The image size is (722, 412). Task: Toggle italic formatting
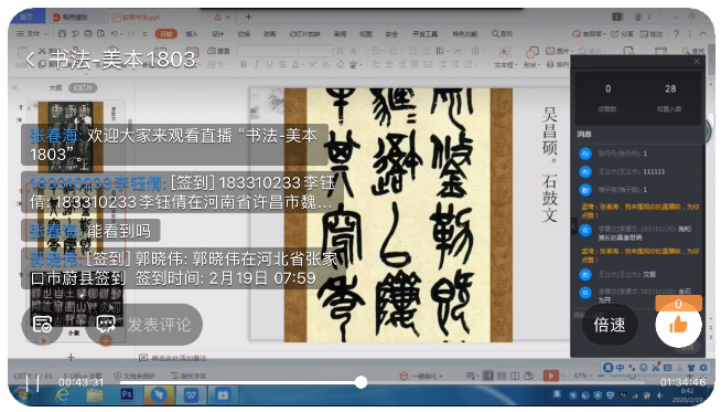click(x=256, y=64)
